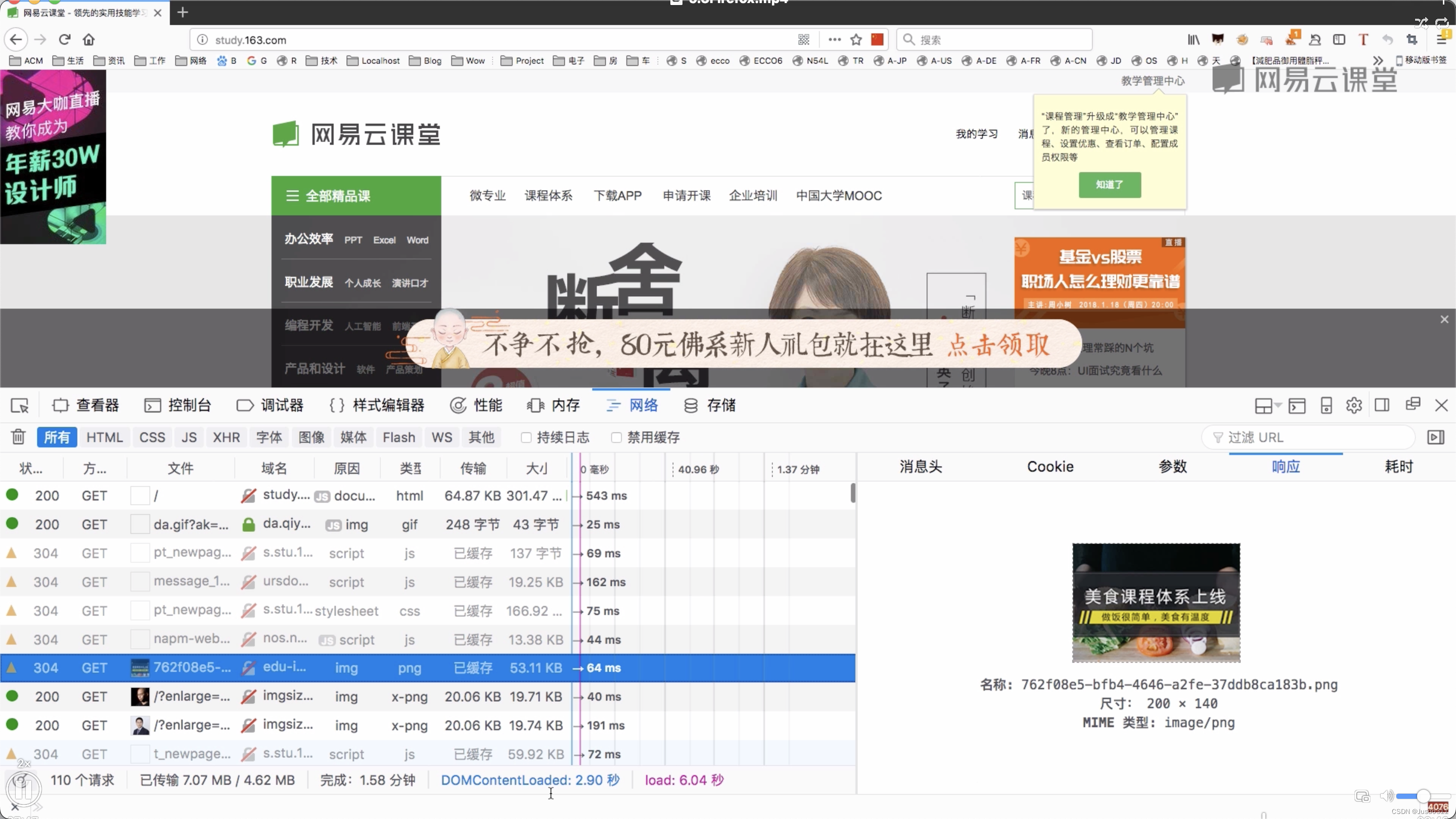Show the 消息头 details tab
Viewport: 1456px width, 819px height.
click(921, 466)
